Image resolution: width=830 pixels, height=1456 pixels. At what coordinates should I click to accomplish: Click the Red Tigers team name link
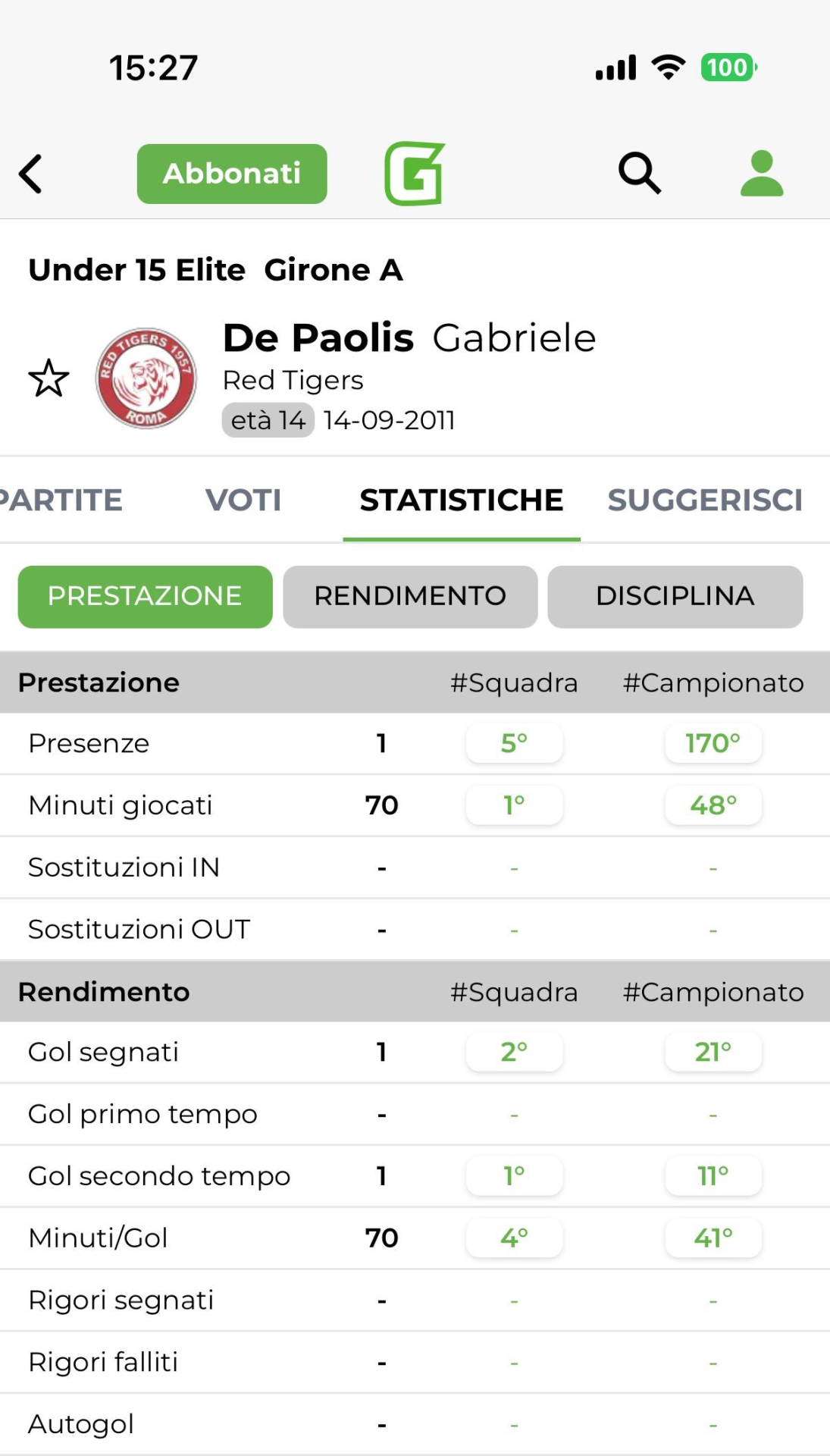(293, 380)
